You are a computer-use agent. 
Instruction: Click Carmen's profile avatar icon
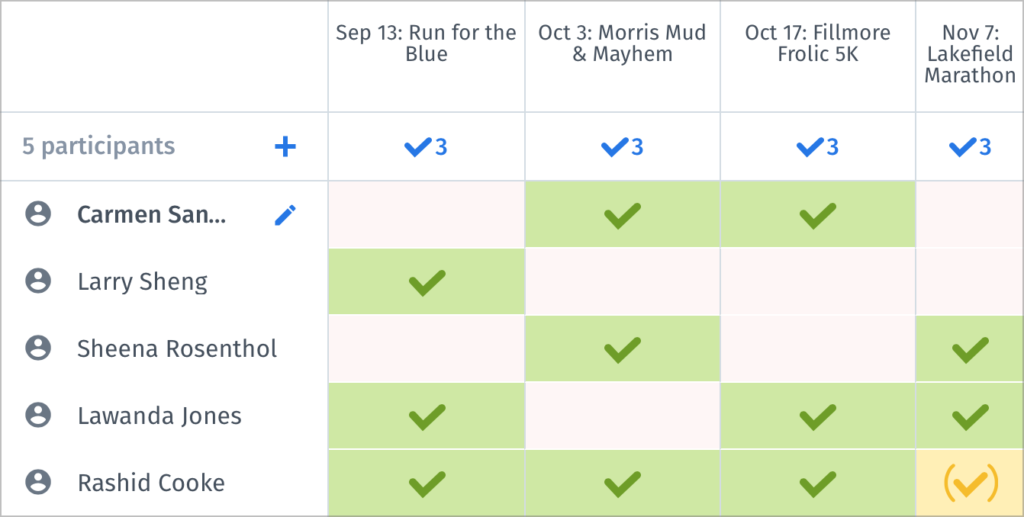pos(38,214)
